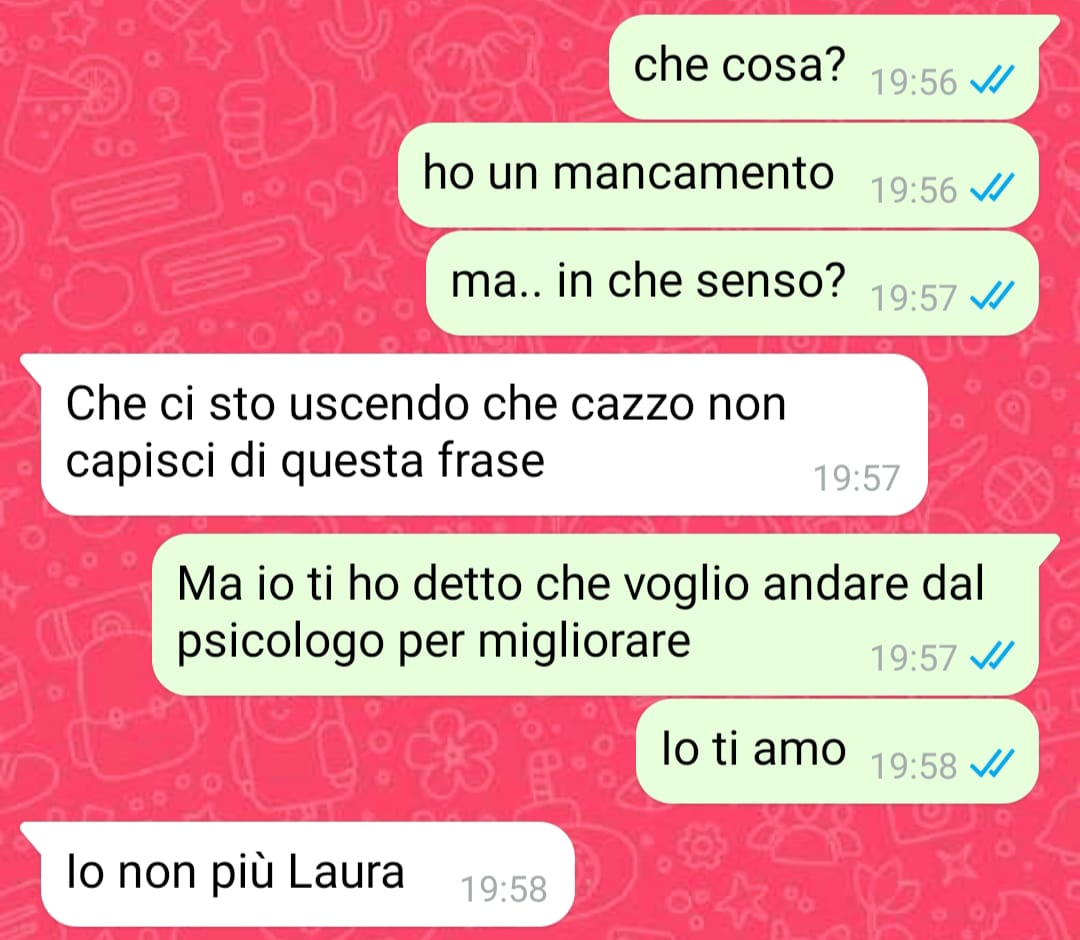This screenshot has width=1080, height=940.
Task: Click the double check on "ma.. in che senso?"
Action: 992,295
